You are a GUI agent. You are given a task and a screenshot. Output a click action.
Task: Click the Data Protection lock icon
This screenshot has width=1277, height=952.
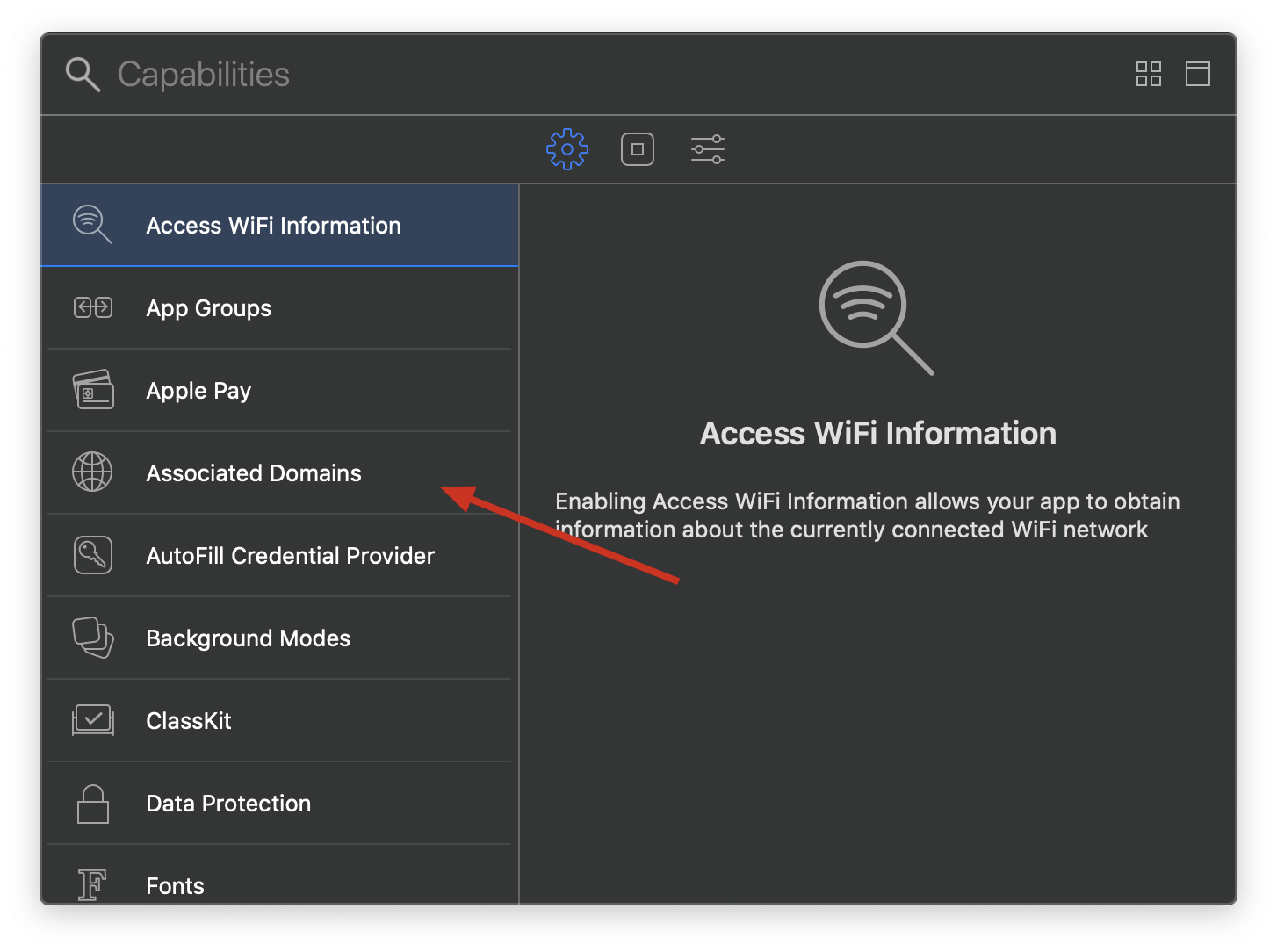[92, 804]
